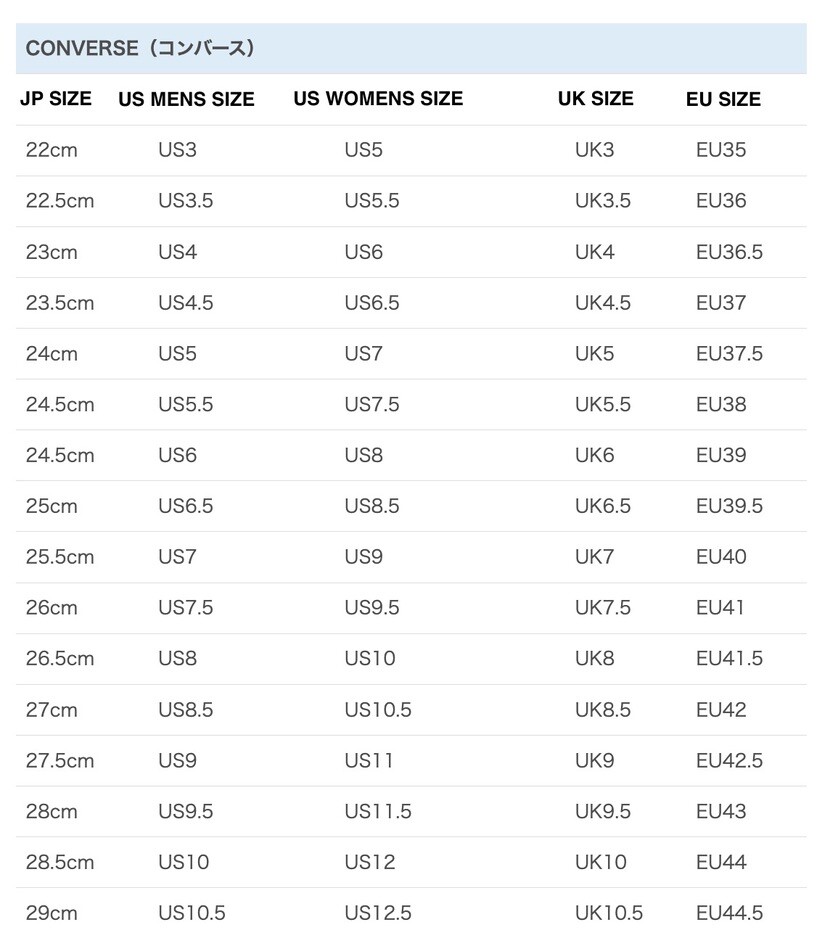
Task: Select the 24cm JP size cell
Action: coord(52,354)
